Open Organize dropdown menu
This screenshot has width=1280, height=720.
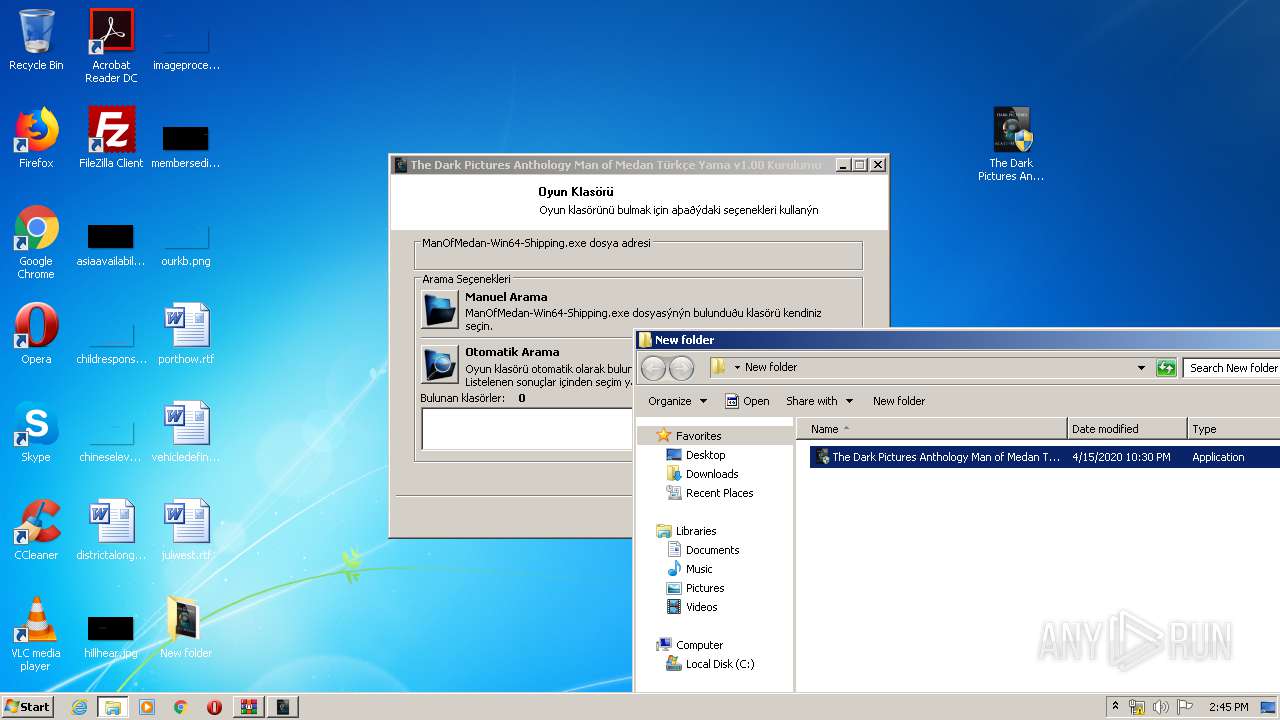677,401
